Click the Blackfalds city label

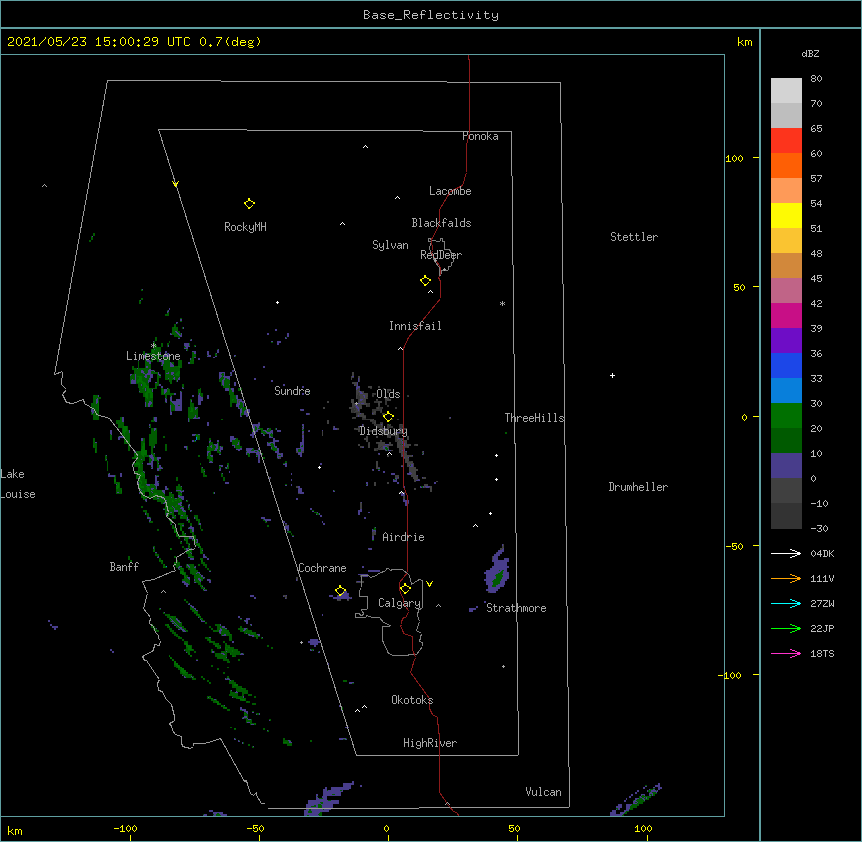coord(441,223)
